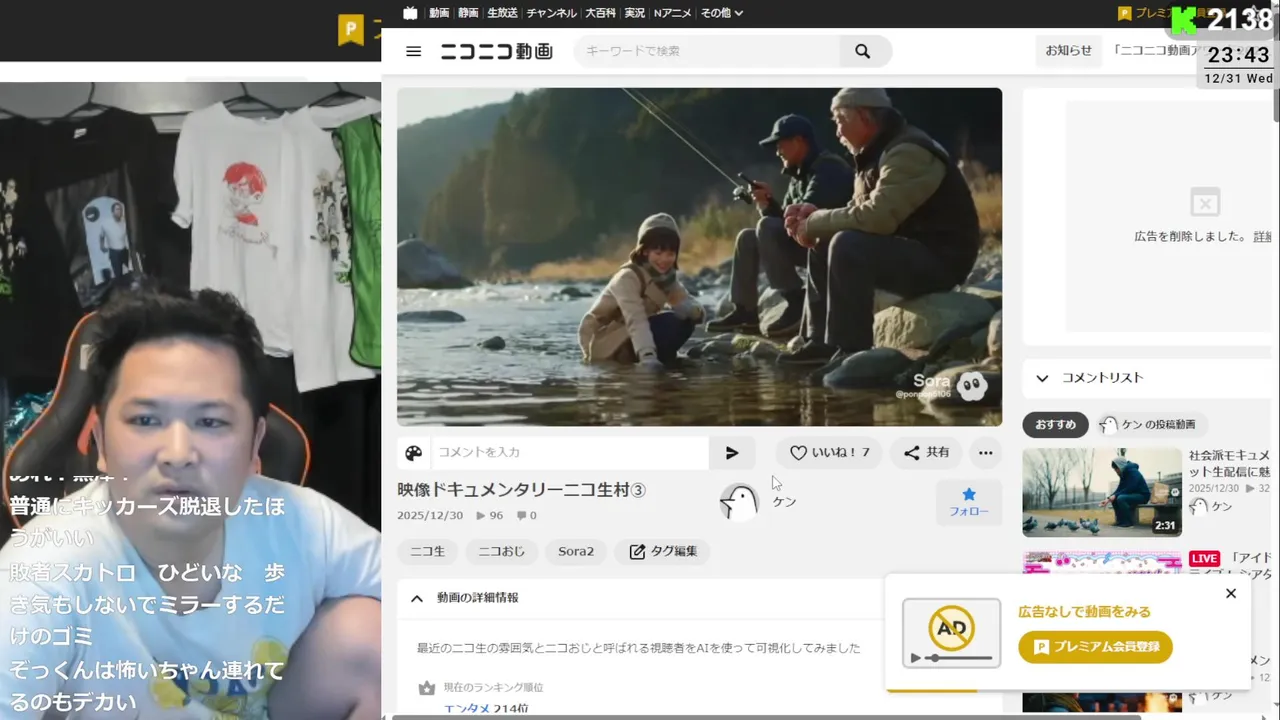1280x720 pixels.
Task: Click the 社会派モキュメ recommended video title
Action: pyautogui.click(x=1229, y=463)
